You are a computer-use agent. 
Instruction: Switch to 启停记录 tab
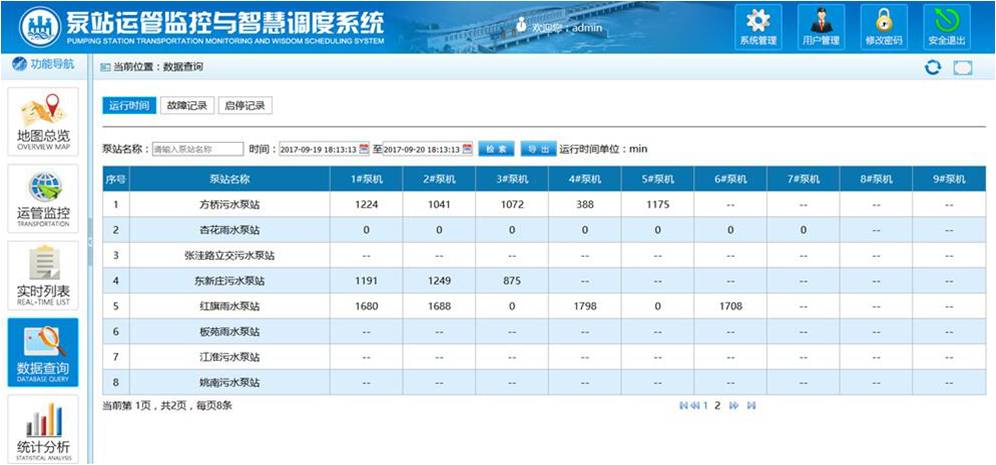(x=244, y=106)
